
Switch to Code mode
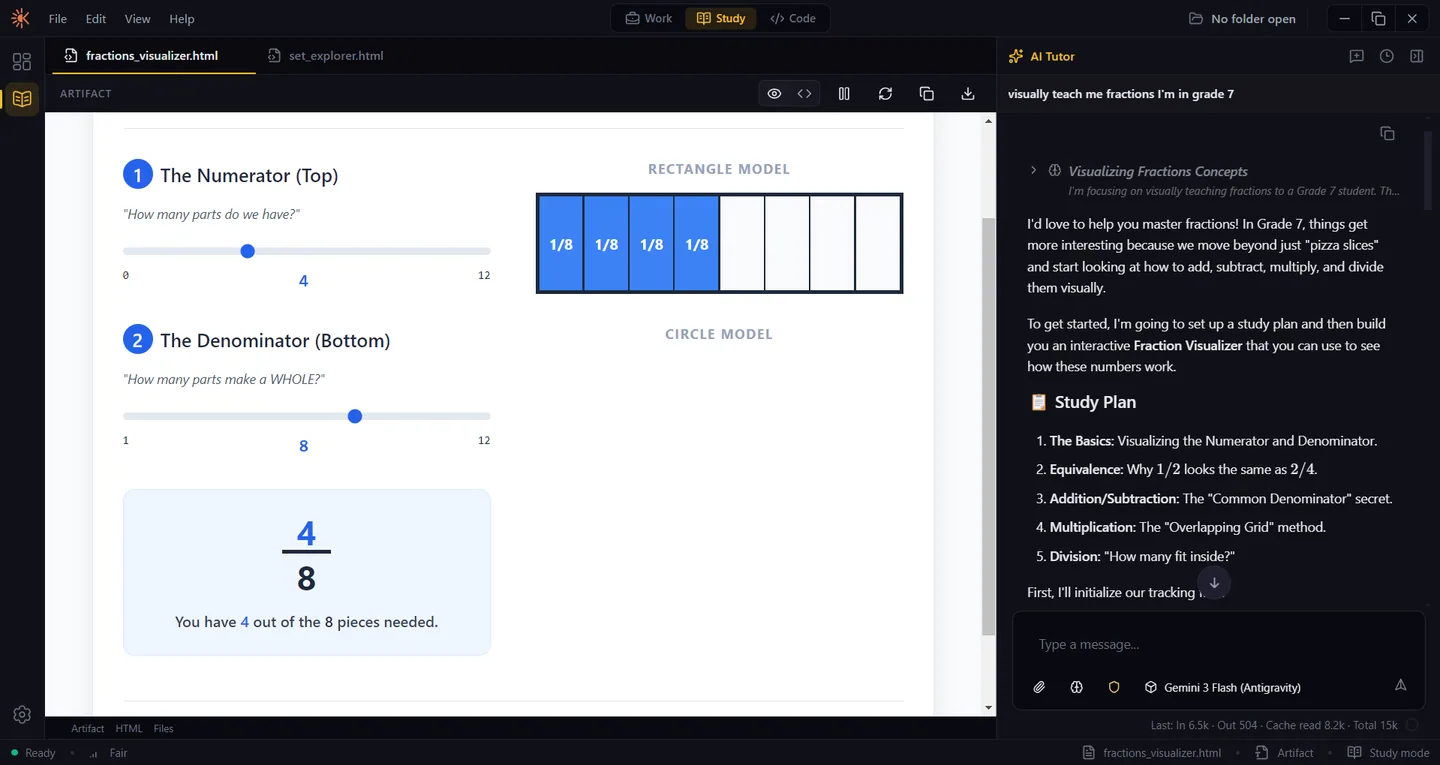793,18
